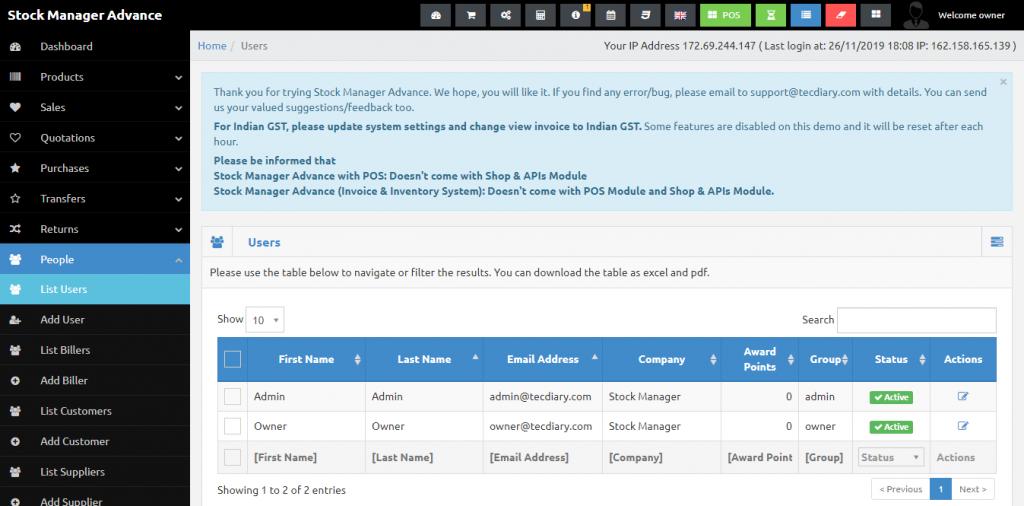Go to Next page of results
Image resolution: width=1024 pixels, height=506 pixels.
tap(973, 489)
